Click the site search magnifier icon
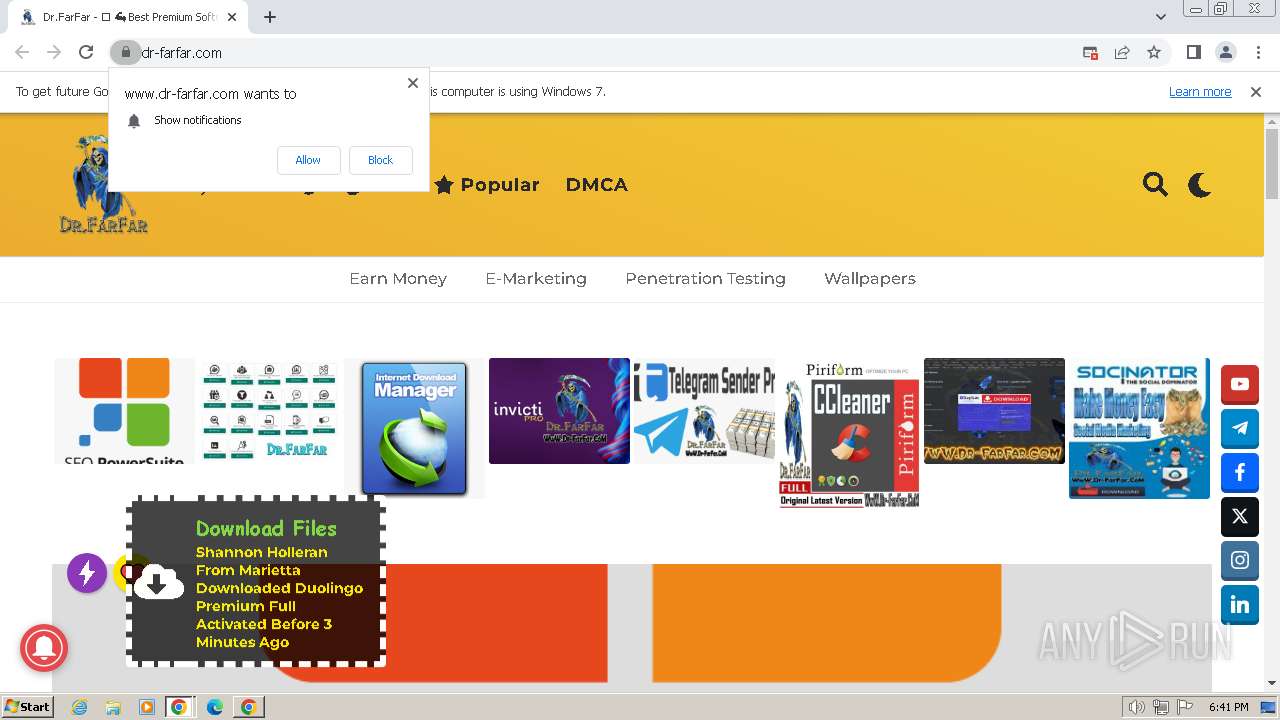 pos(1155,184)
